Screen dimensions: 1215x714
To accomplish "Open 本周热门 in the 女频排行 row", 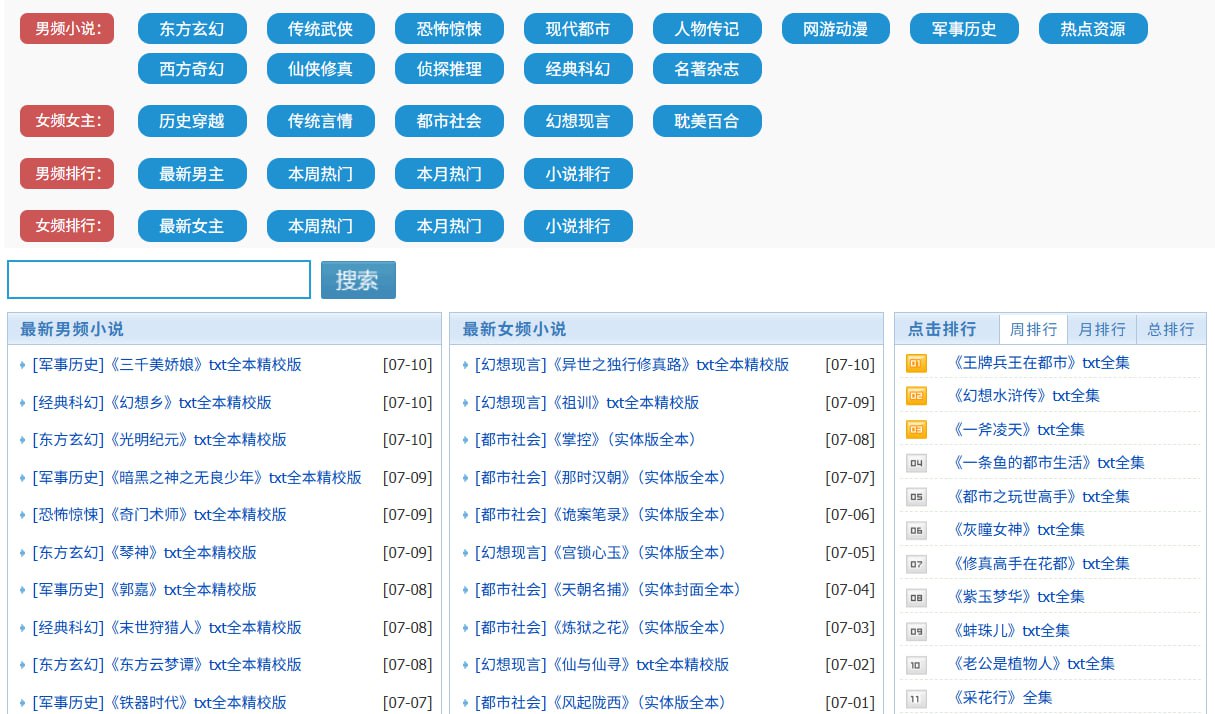I will pos(321,226).
